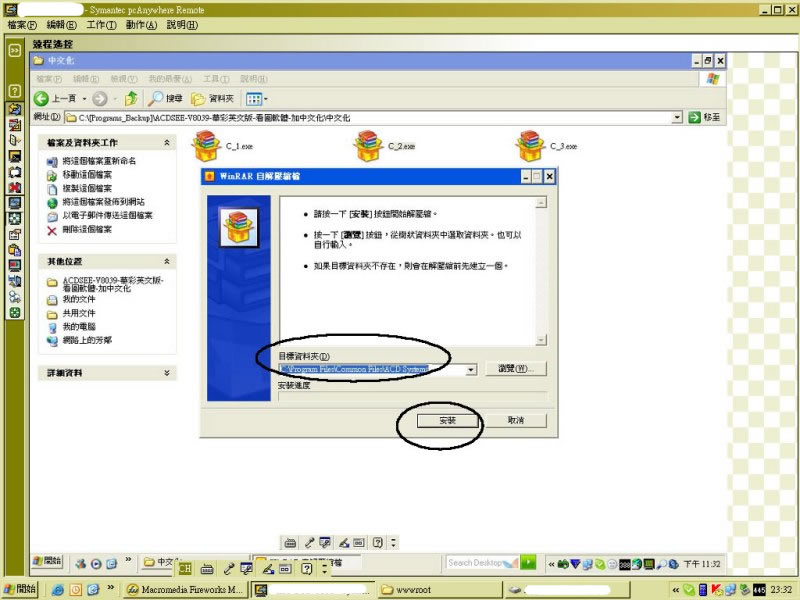Expand the 詳細資料 panel
The width and height of the screenshot is (800, 600).
click(167, 373)
